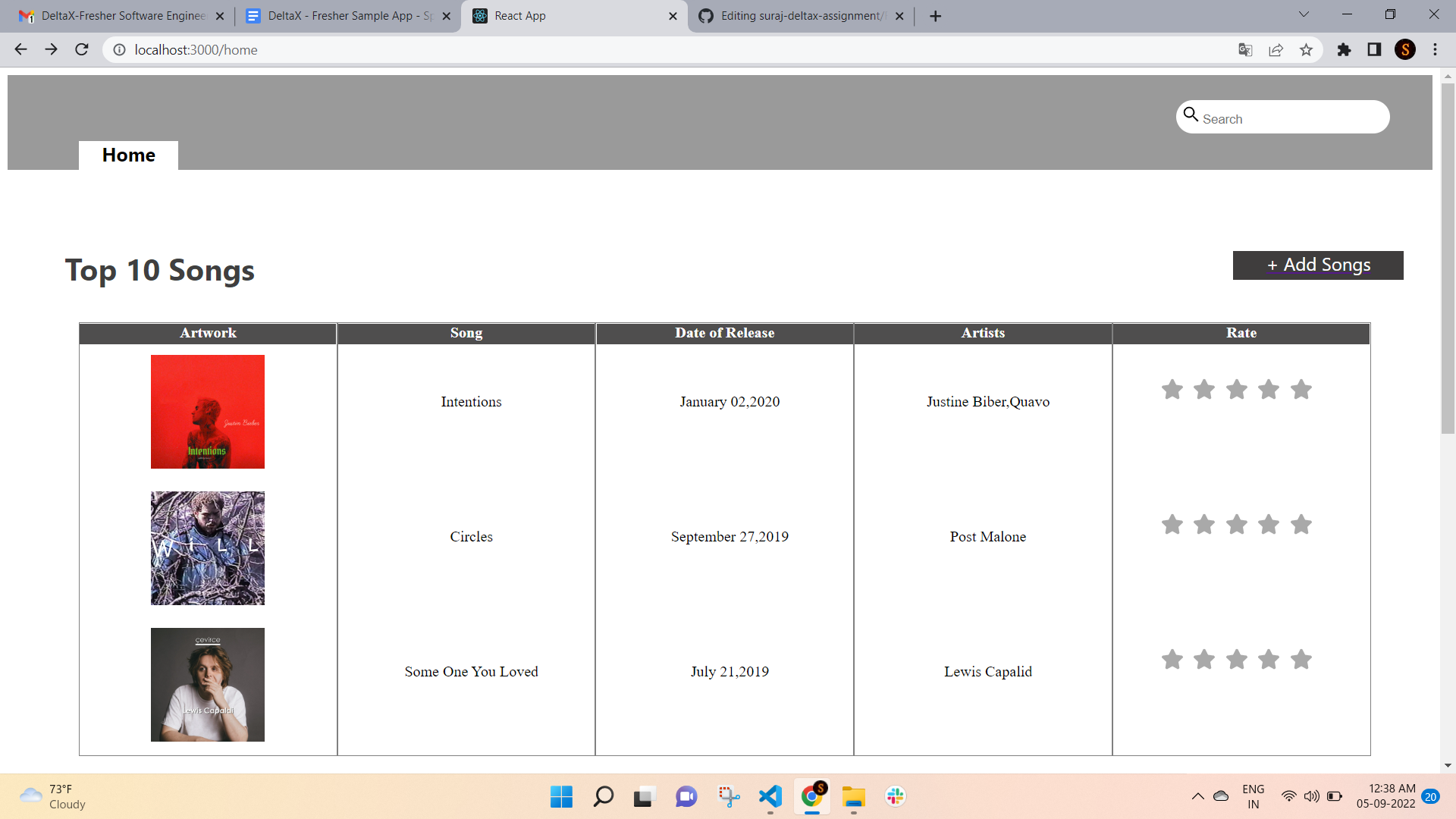Click the share icon in the browser toolbar

(1276, 49)
